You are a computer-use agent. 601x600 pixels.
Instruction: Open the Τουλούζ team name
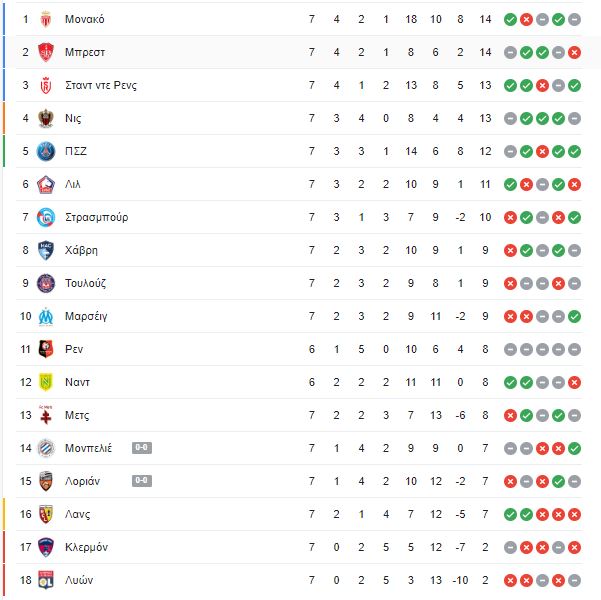pyautogui.click(x=85, y=283)
